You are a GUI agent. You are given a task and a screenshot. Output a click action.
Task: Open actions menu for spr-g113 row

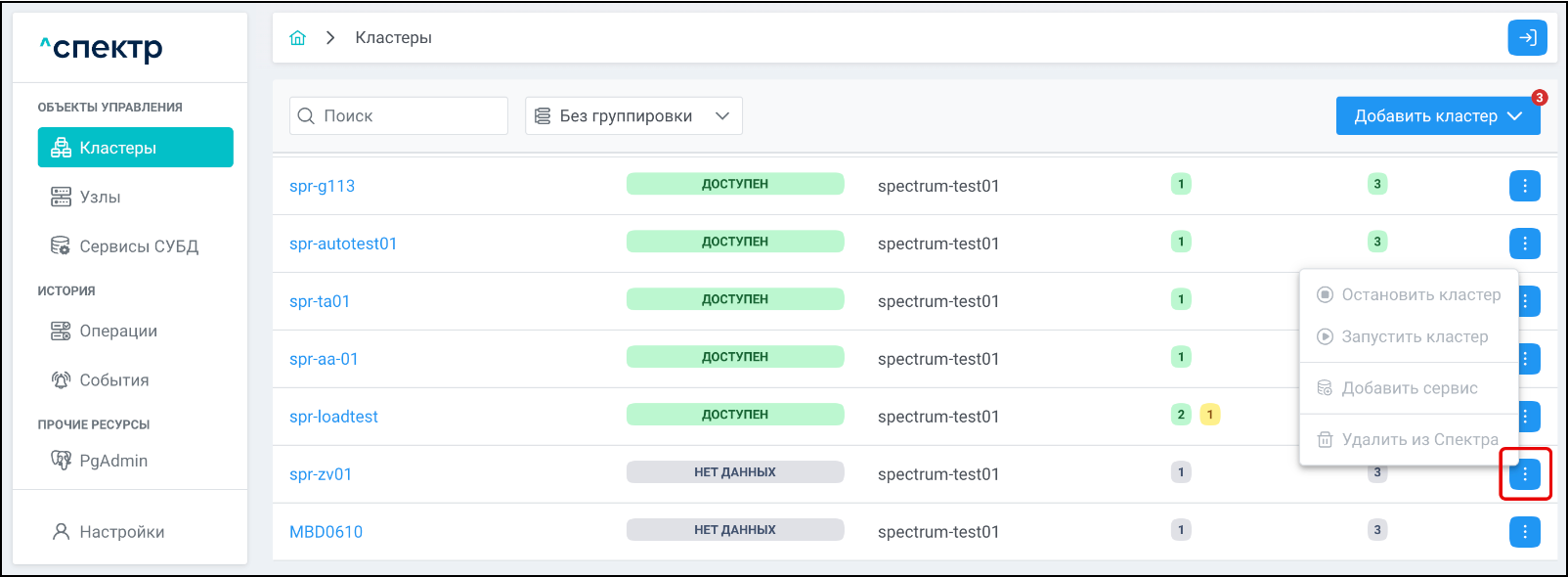click(1524, 186)
